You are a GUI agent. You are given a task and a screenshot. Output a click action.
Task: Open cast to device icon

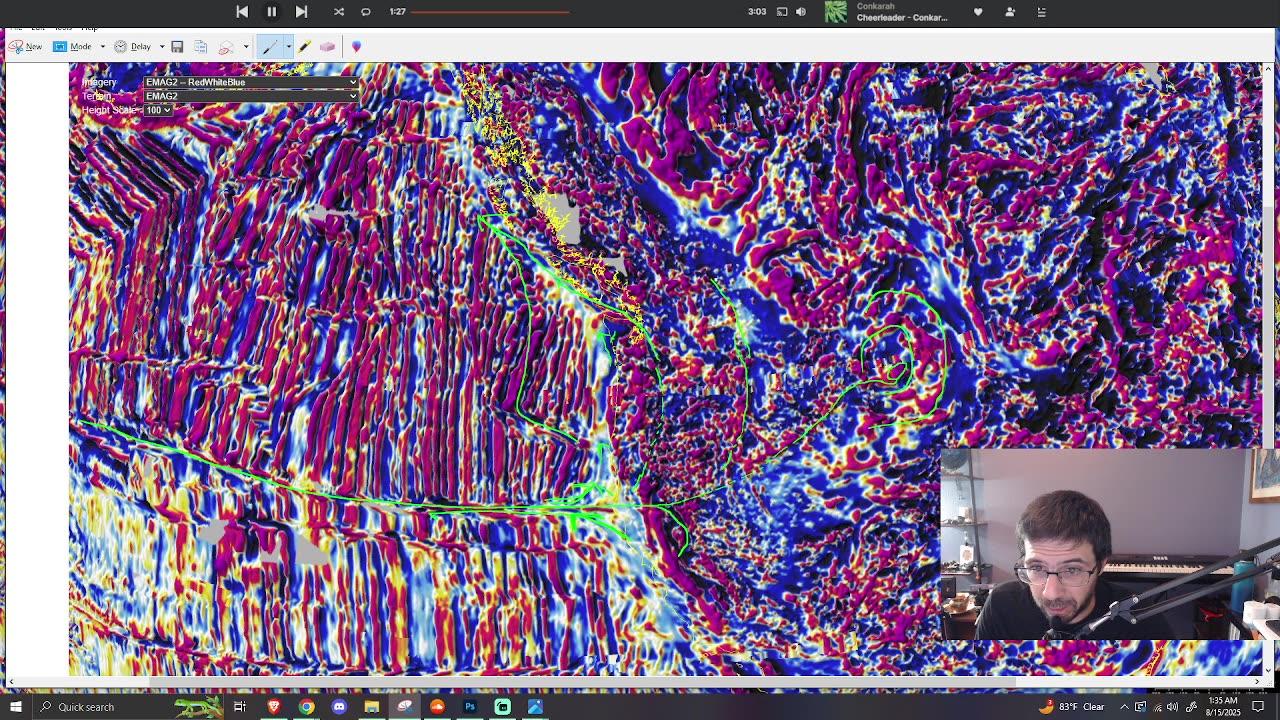(782, 11)
